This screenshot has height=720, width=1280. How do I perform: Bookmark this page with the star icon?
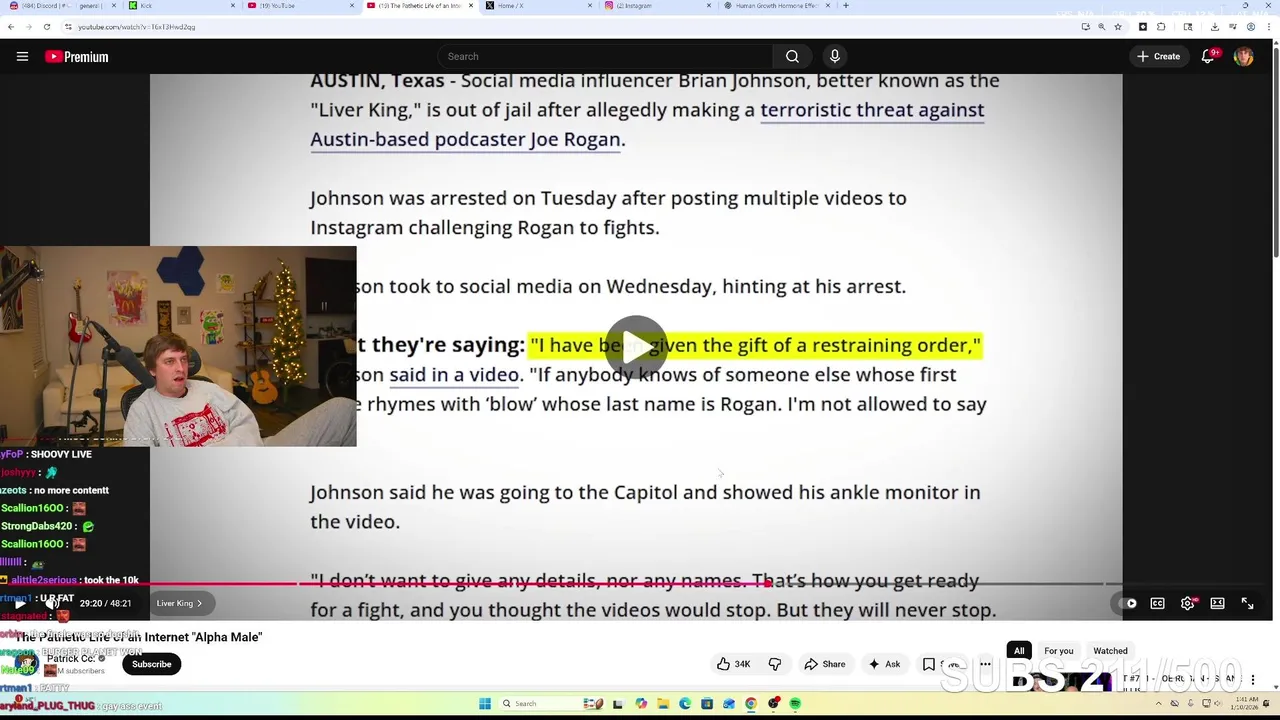[1120, 27]
